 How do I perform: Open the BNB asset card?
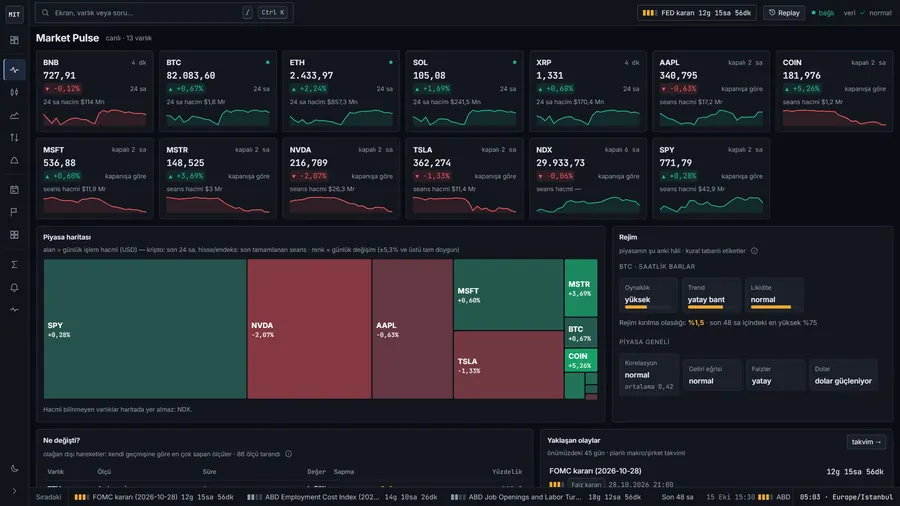tap(95, 92)
